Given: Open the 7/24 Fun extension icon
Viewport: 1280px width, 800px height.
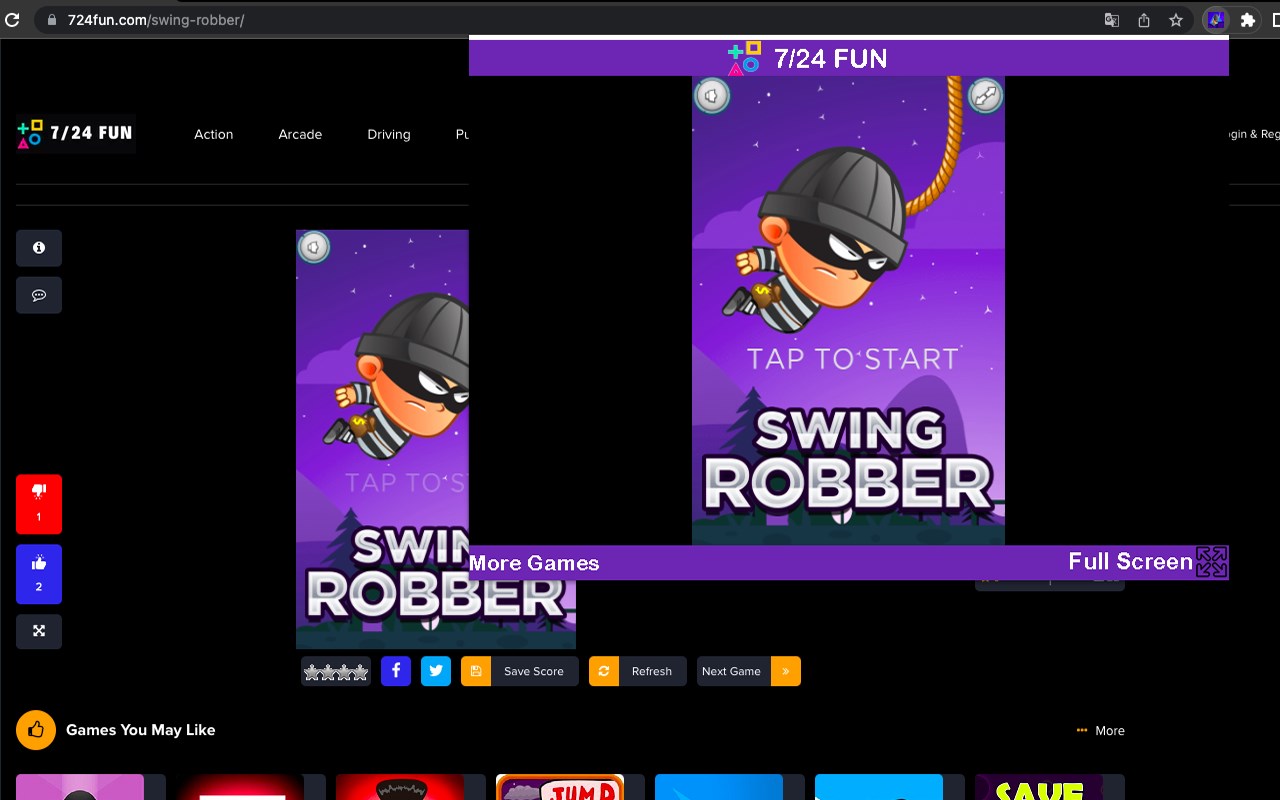Looking at the screenshot, I should [x=1215, y=20].
